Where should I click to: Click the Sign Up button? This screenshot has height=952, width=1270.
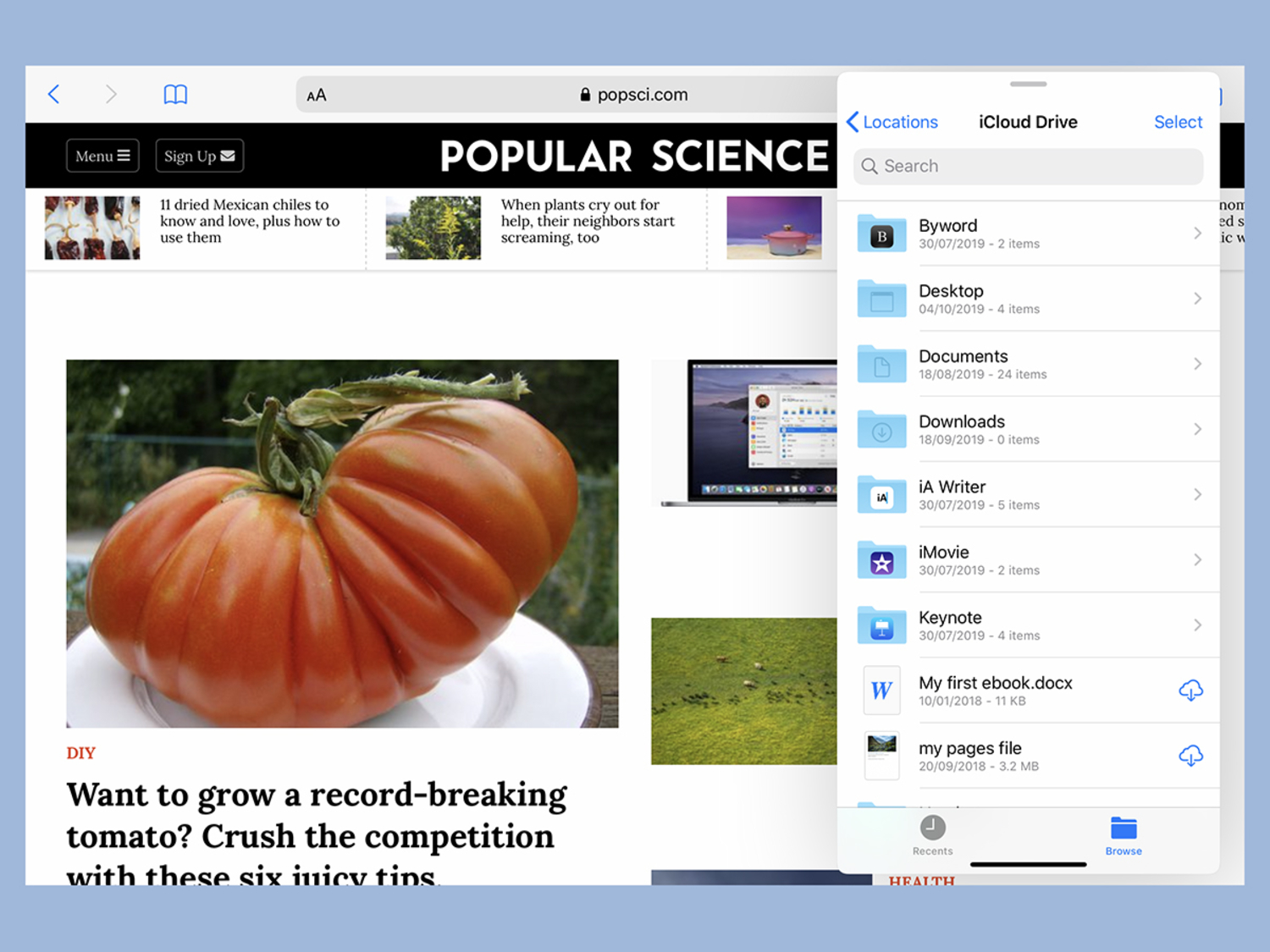tap(200, 156)
